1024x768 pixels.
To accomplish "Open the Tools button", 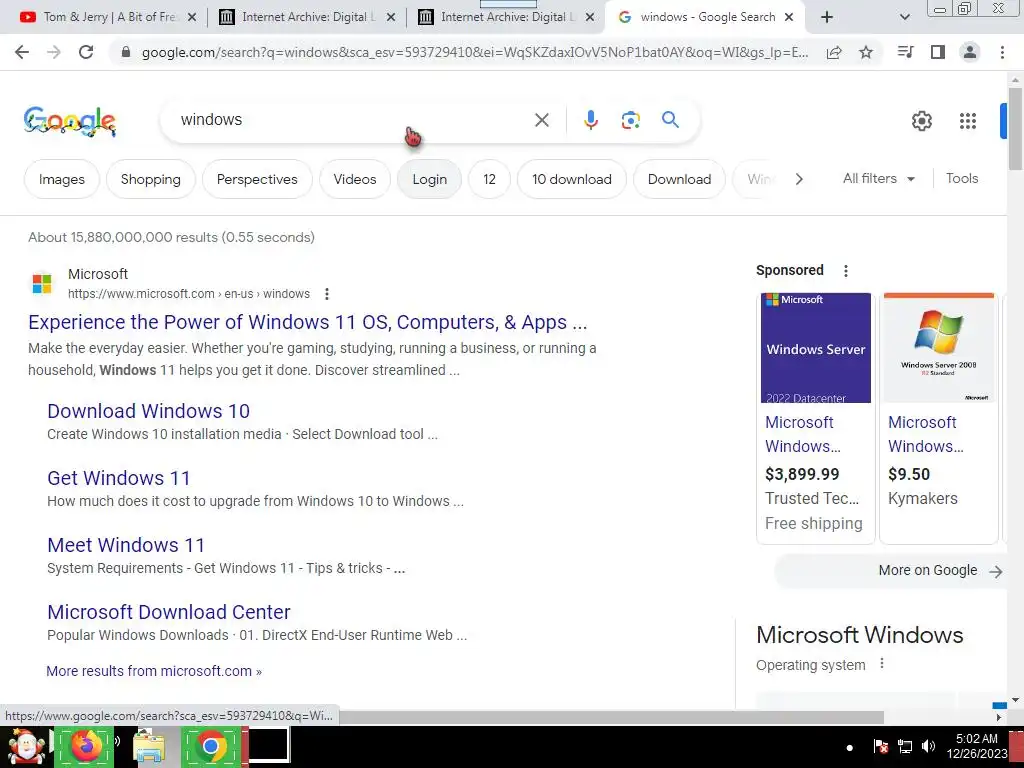I will (962, 178).
